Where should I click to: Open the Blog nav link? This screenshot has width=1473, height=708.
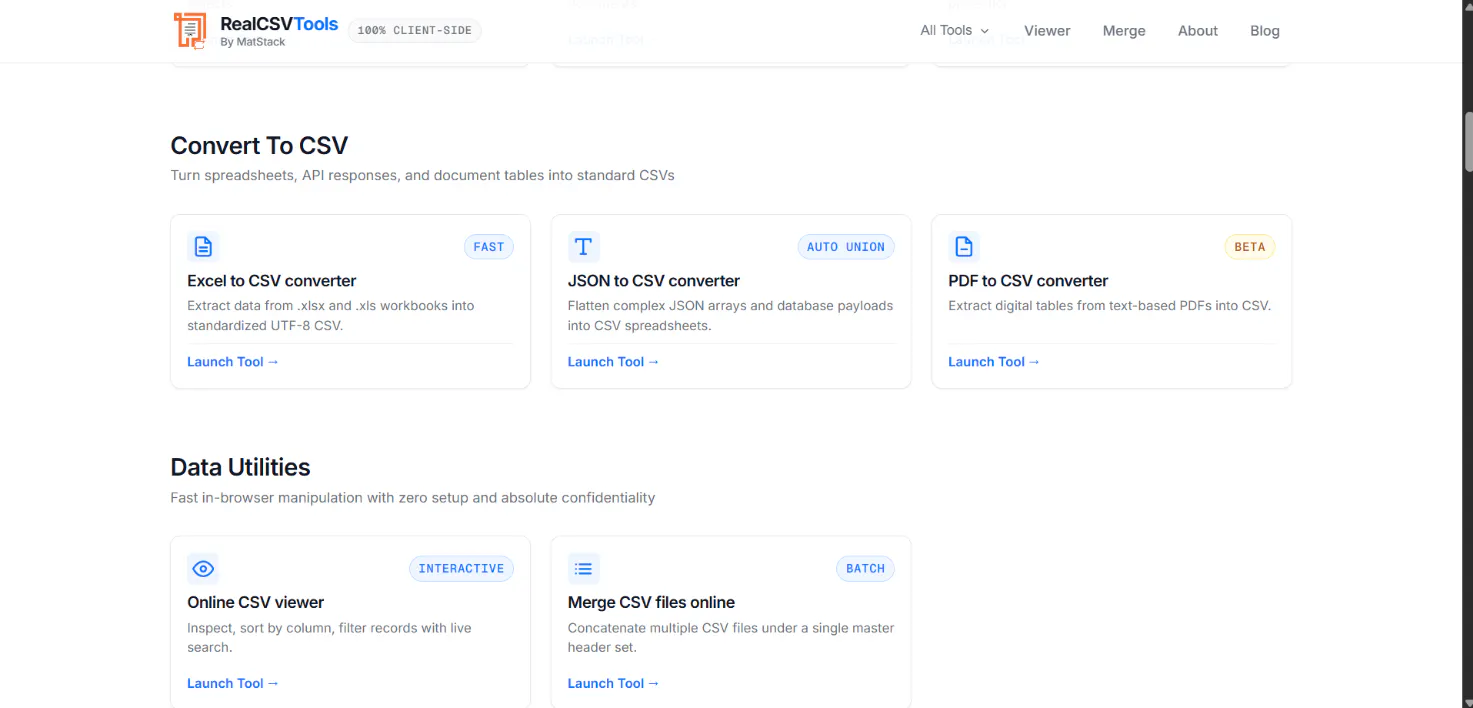(x=1265, y=31)
